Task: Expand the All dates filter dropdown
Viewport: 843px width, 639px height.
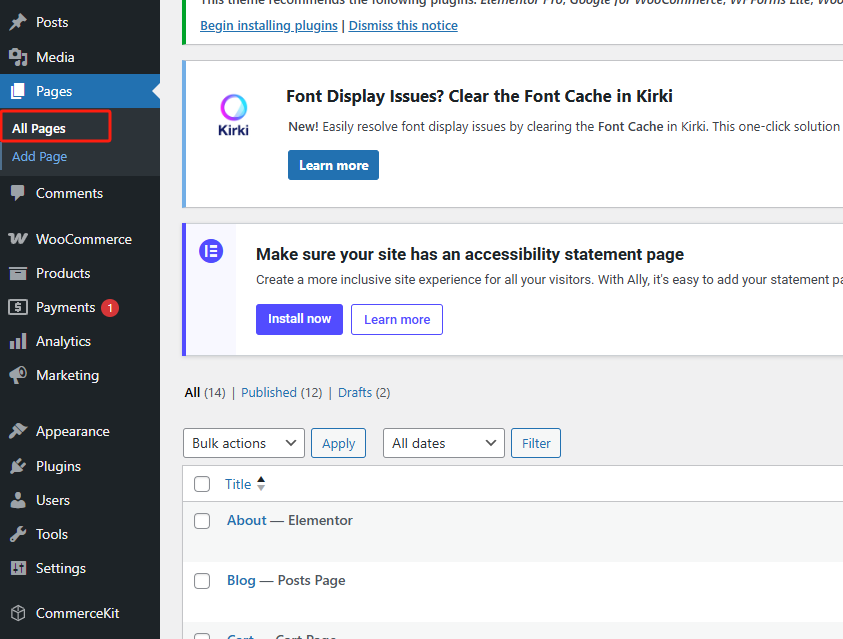Action: pyautogui.click(x=443, y=443)
